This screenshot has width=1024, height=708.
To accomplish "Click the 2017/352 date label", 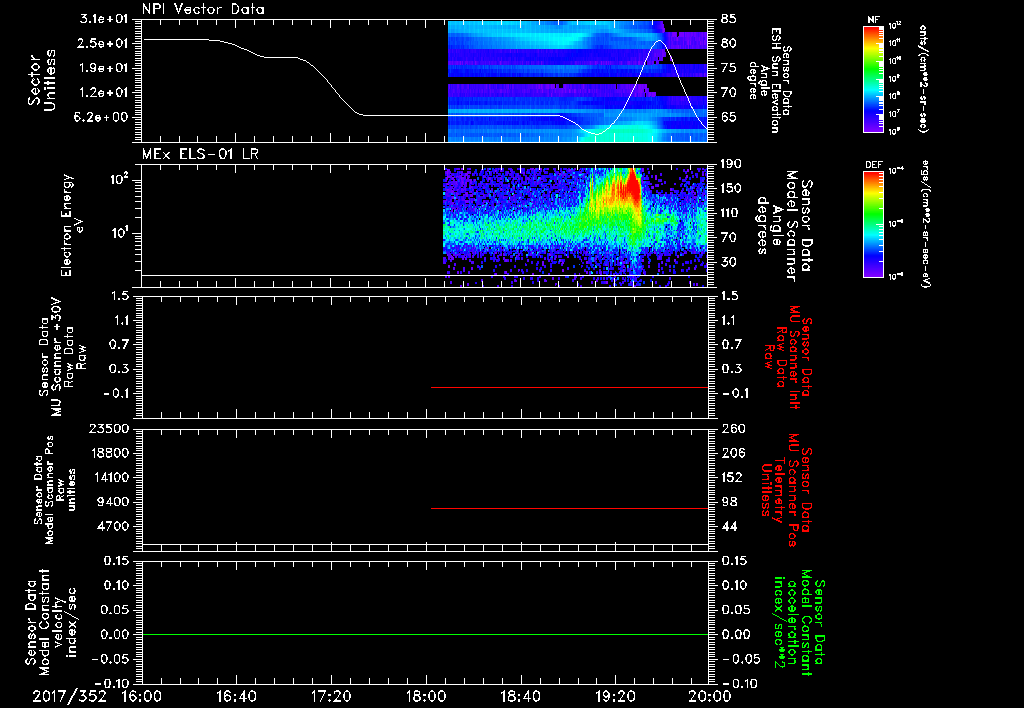I will [x=69, y=696].
